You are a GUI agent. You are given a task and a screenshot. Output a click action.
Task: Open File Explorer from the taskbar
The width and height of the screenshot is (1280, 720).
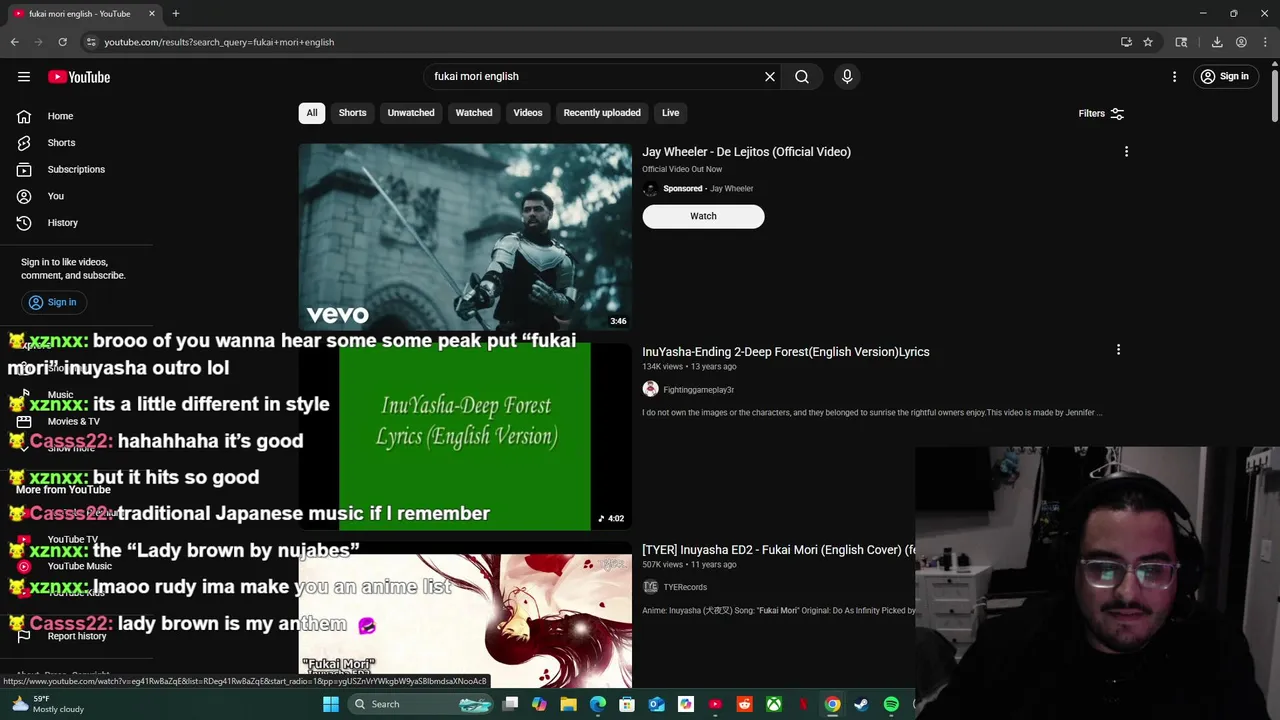568,704
